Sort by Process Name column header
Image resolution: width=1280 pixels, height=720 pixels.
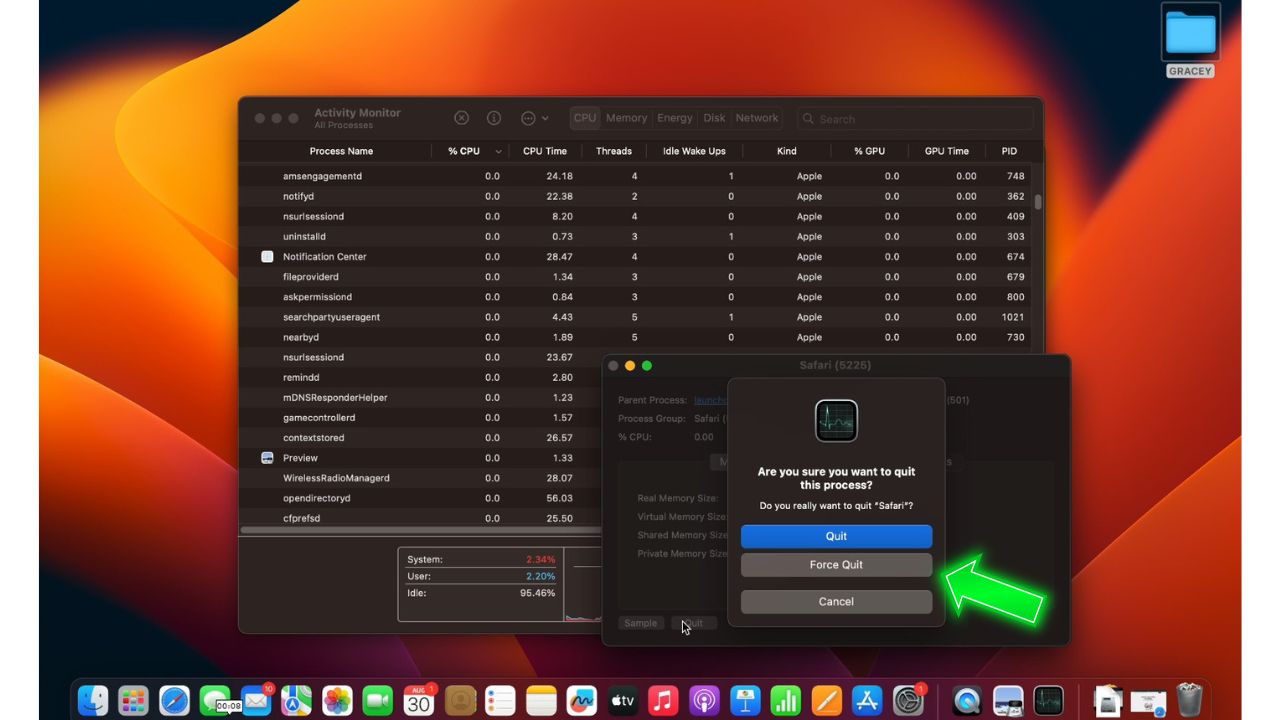coord(341,151)
